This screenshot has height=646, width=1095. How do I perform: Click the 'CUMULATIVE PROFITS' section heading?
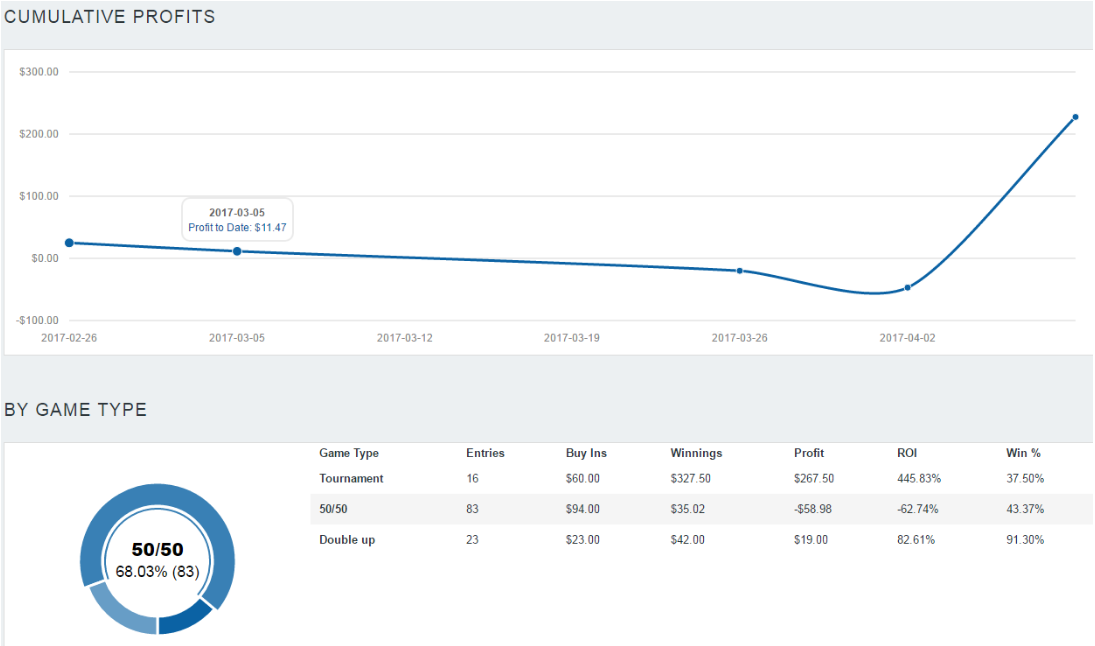110,17
